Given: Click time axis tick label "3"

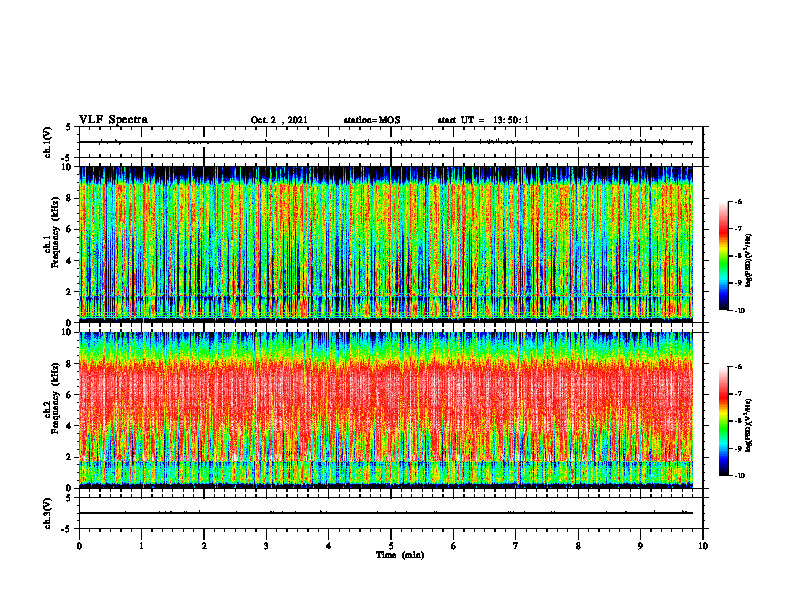Looking at the screenshot, I should 266,546.
